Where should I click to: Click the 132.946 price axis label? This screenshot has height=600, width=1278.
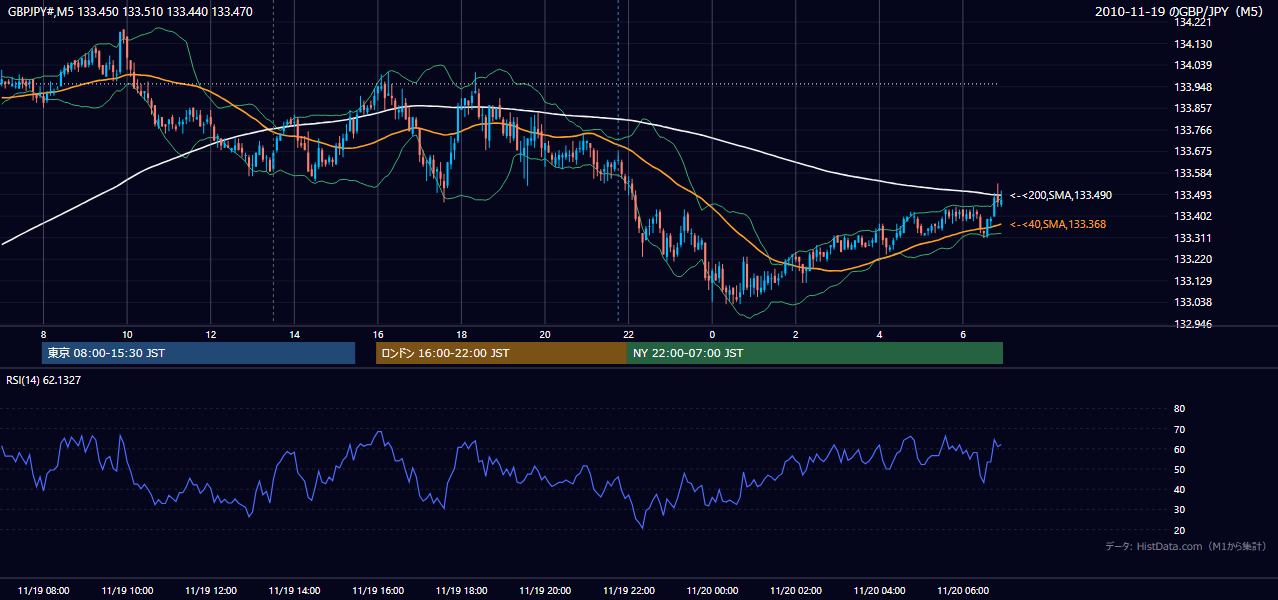(1192, 324)
